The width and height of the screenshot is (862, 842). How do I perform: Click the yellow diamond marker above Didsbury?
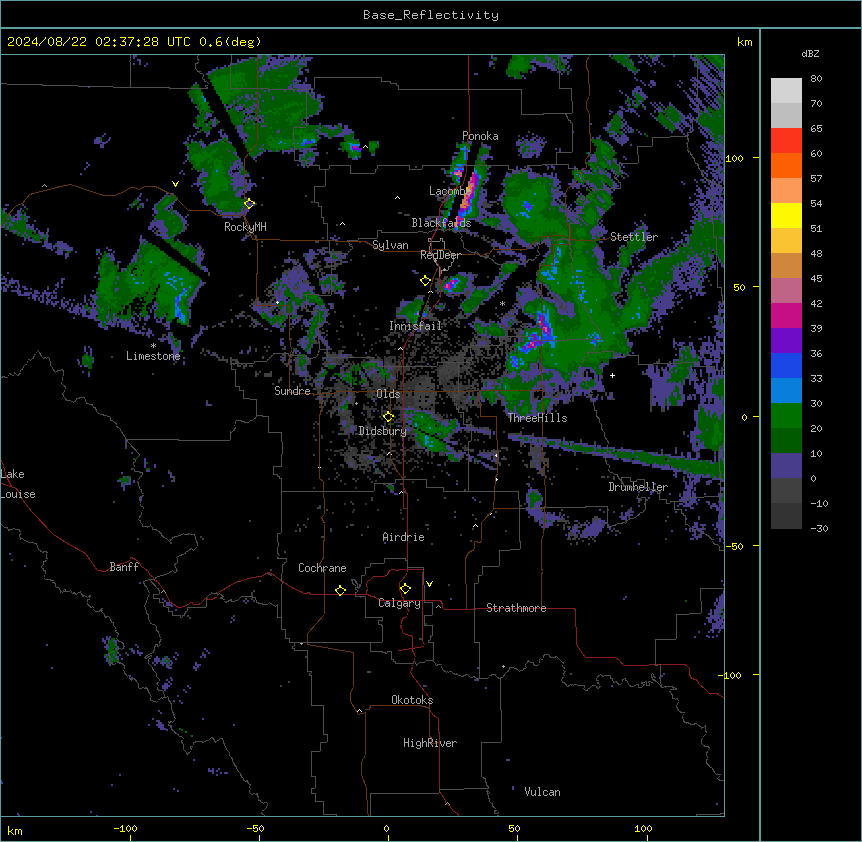coord(389,417)
